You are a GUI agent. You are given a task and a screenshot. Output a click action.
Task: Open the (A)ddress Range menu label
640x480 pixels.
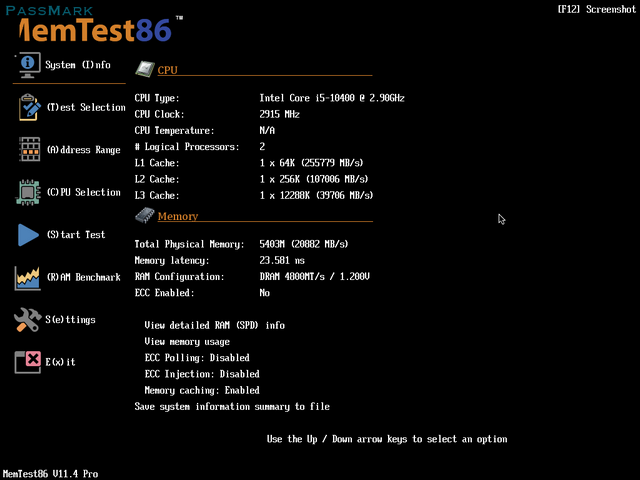tap(84, 150)
